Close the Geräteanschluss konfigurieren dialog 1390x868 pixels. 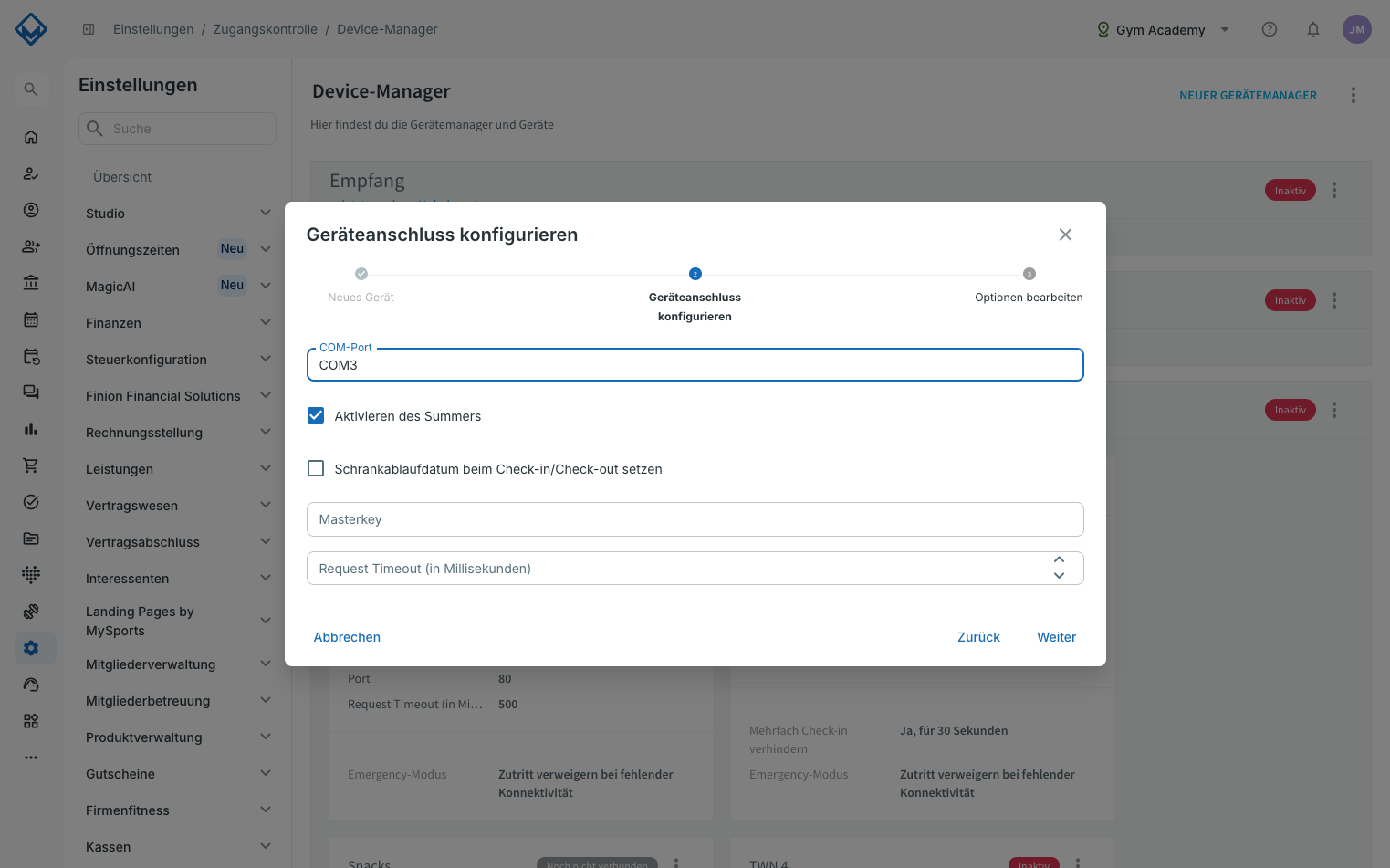coord(1065,235)
